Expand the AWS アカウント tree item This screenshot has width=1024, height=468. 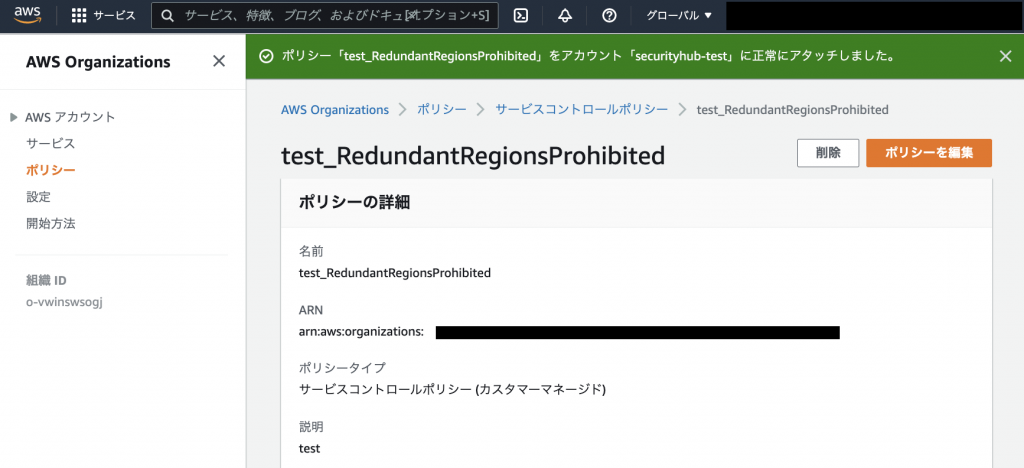point(14,117)
